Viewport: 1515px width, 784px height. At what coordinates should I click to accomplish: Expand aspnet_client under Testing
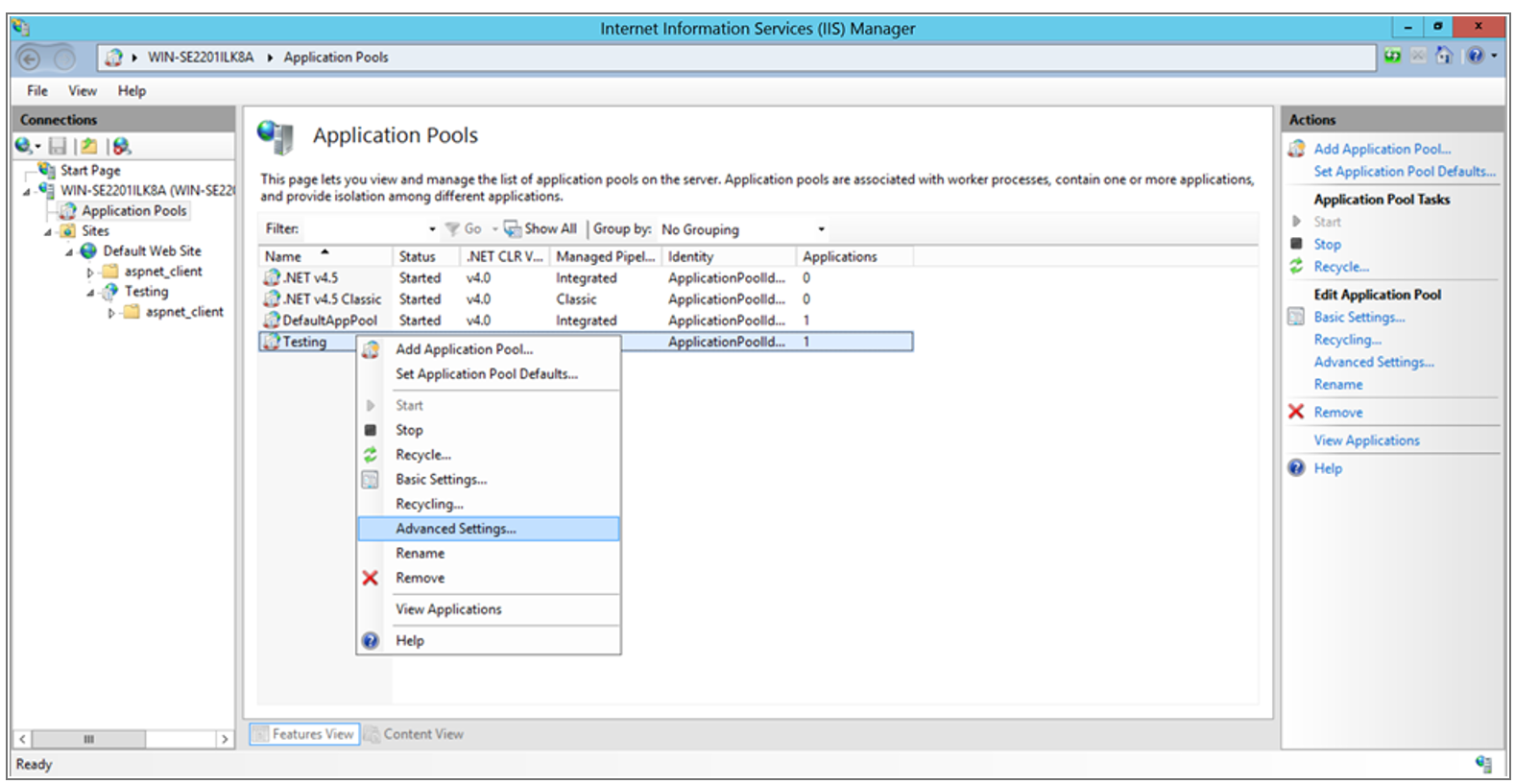pos(111,312)
